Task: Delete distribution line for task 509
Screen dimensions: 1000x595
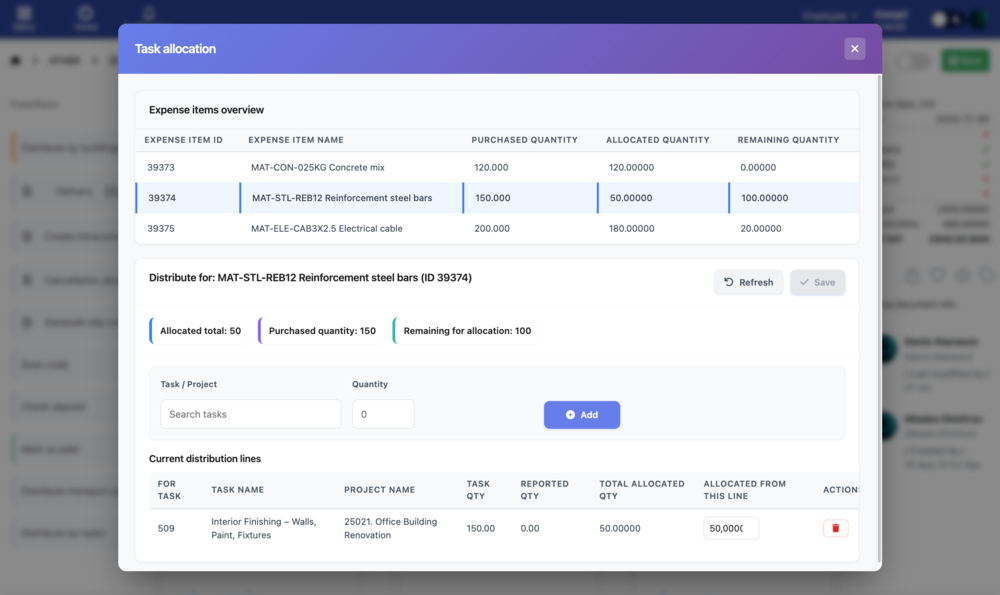Action: point(835,528)
